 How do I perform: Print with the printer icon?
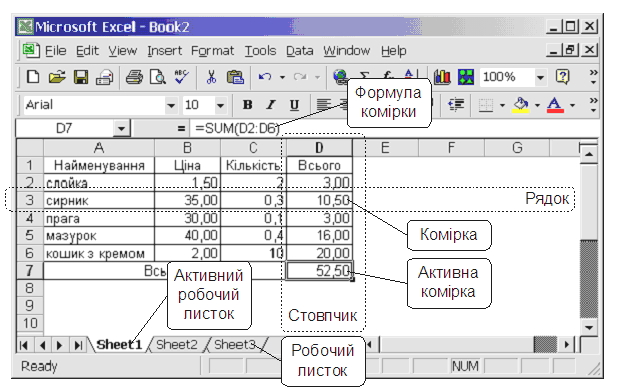point(134,76)
